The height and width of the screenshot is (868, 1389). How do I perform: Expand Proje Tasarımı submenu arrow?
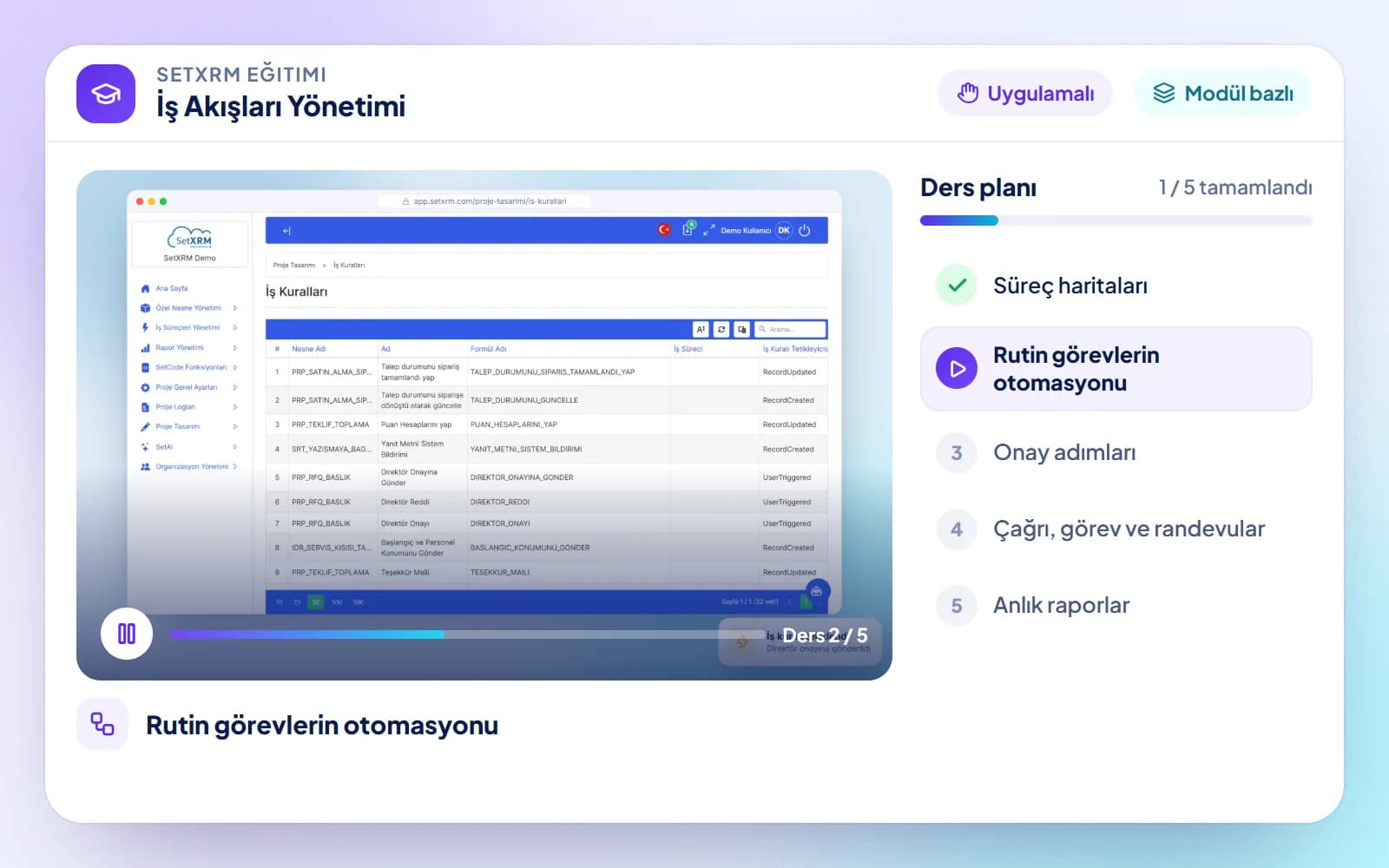click(235, 427)
